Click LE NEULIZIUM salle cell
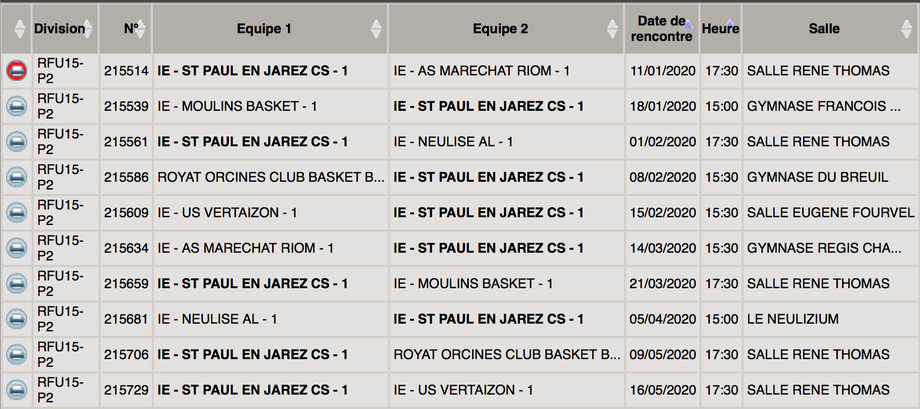This screenshot has height=409, width=920. 793,319
